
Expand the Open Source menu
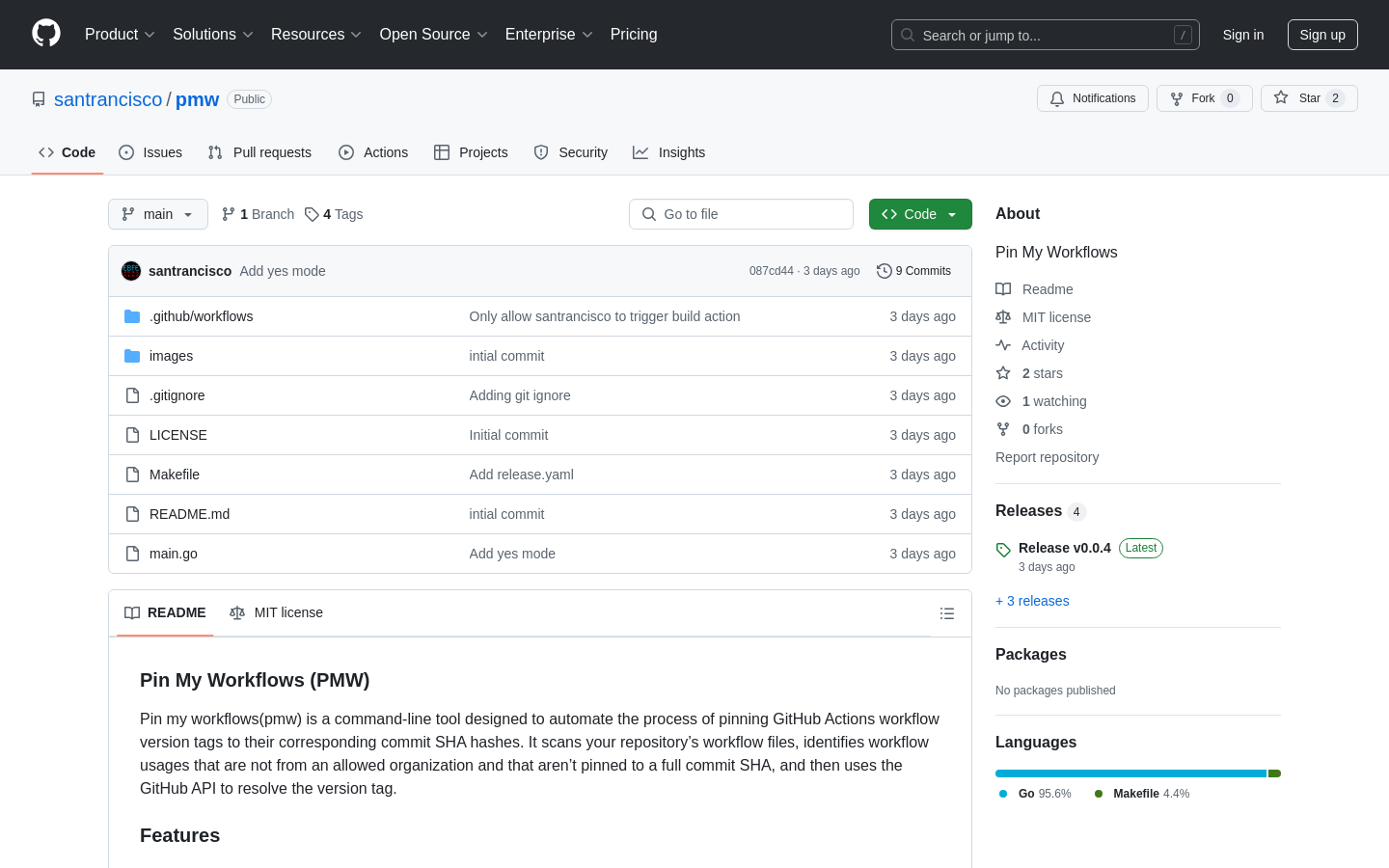coord(434,35)
